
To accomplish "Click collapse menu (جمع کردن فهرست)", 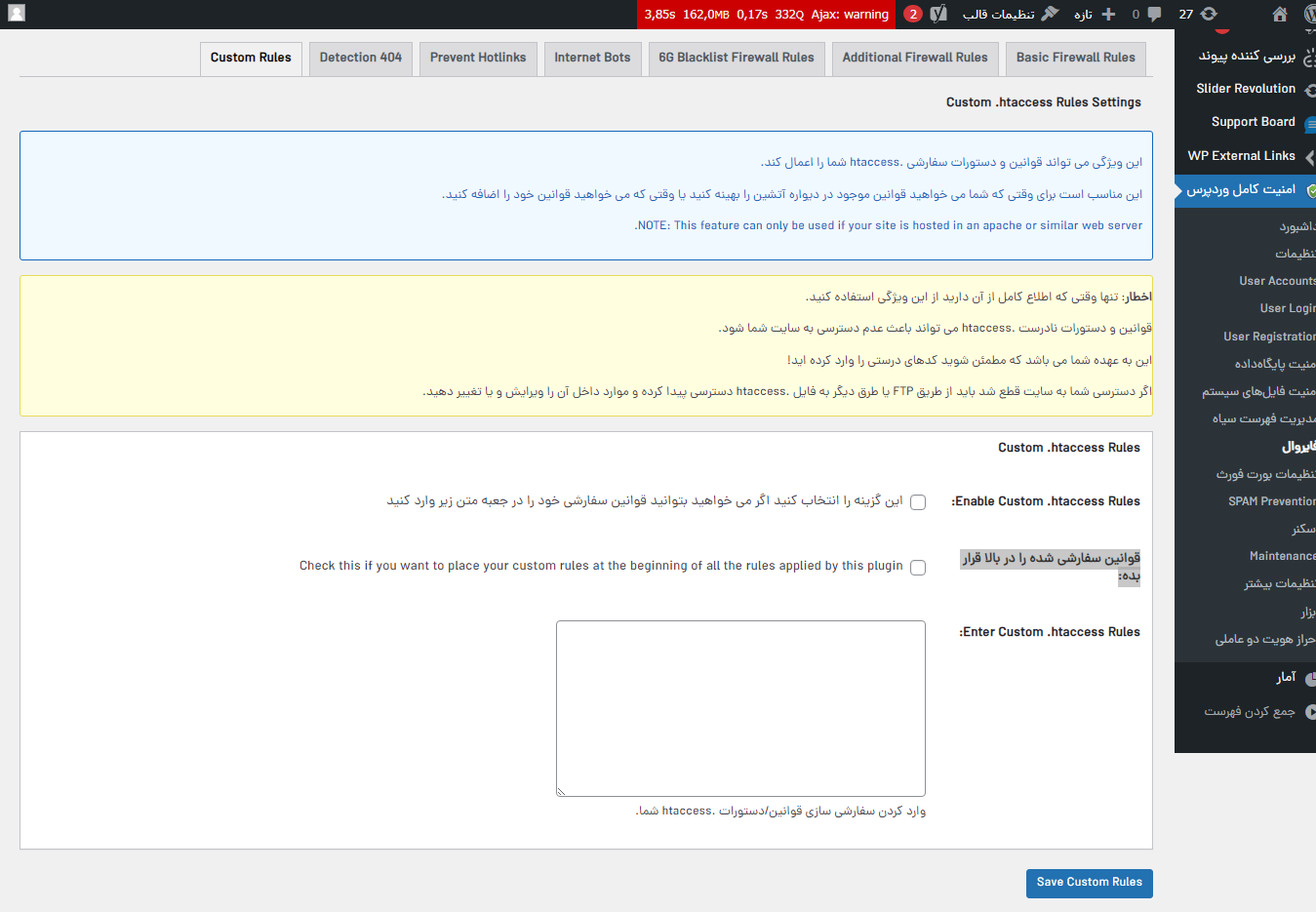I will [x=1249, y=712].
